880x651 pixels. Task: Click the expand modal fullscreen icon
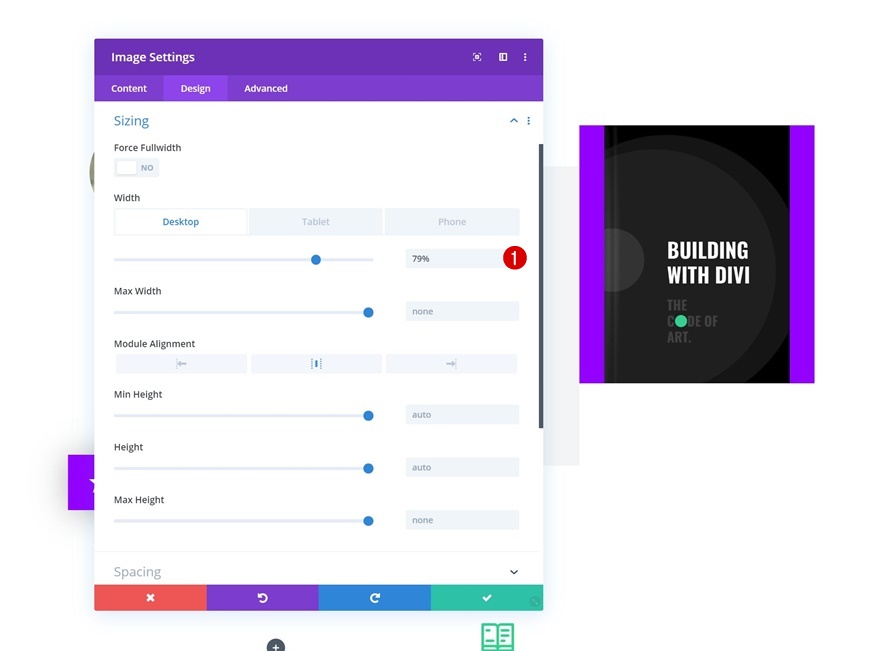pyautogui.click(x=477, y=57)
